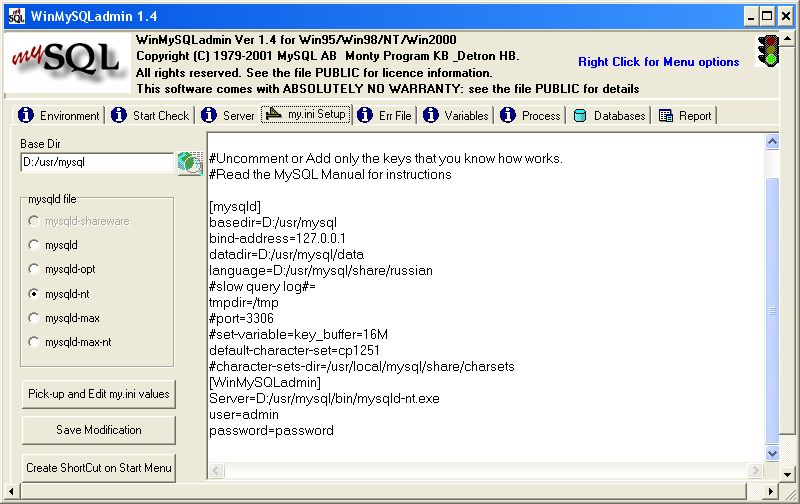Click the default-character-set=cp1251 line
The image size is (800, 504).
(294, 351)
